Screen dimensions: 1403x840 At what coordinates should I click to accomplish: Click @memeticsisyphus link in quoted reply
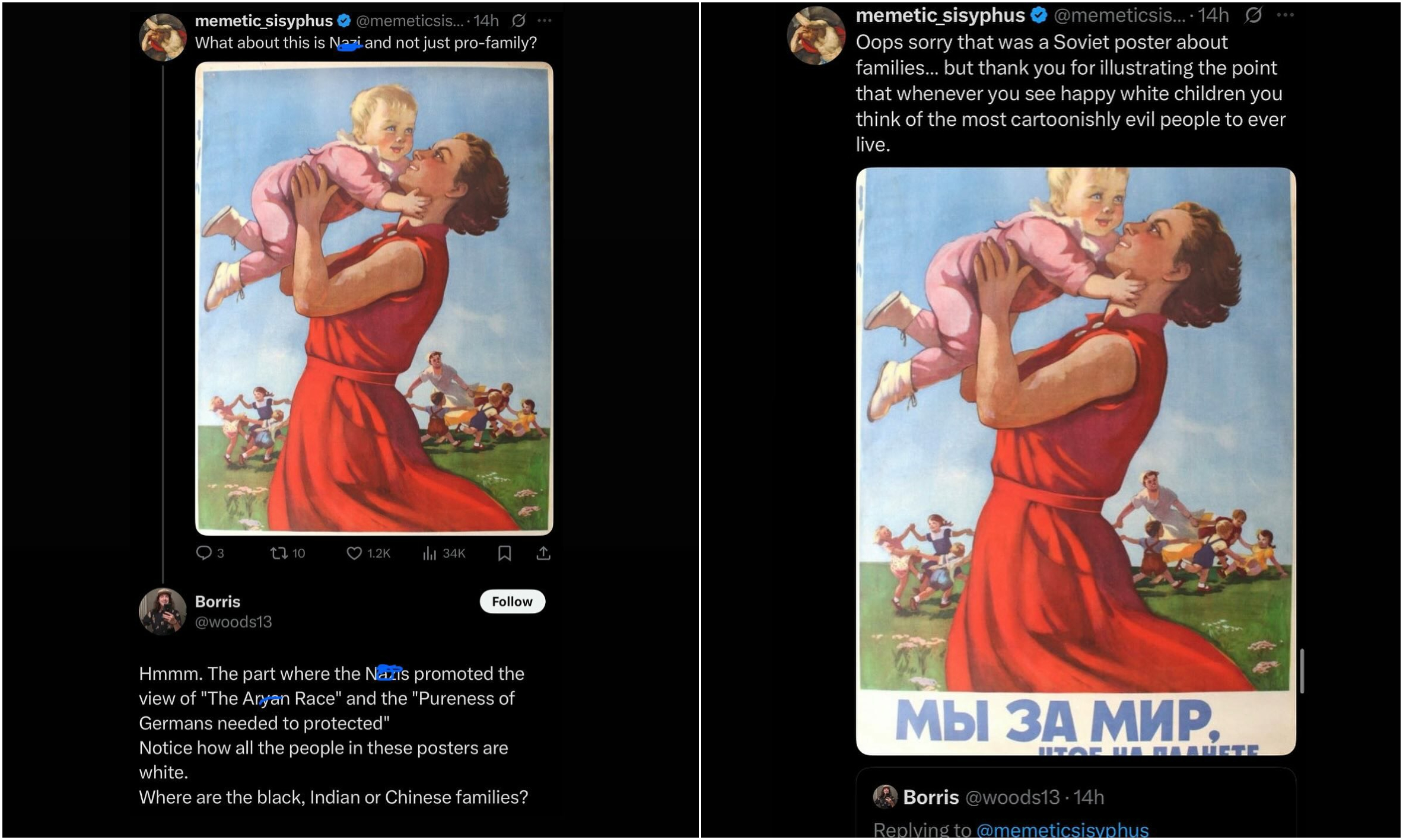[x=1062, y=829]
